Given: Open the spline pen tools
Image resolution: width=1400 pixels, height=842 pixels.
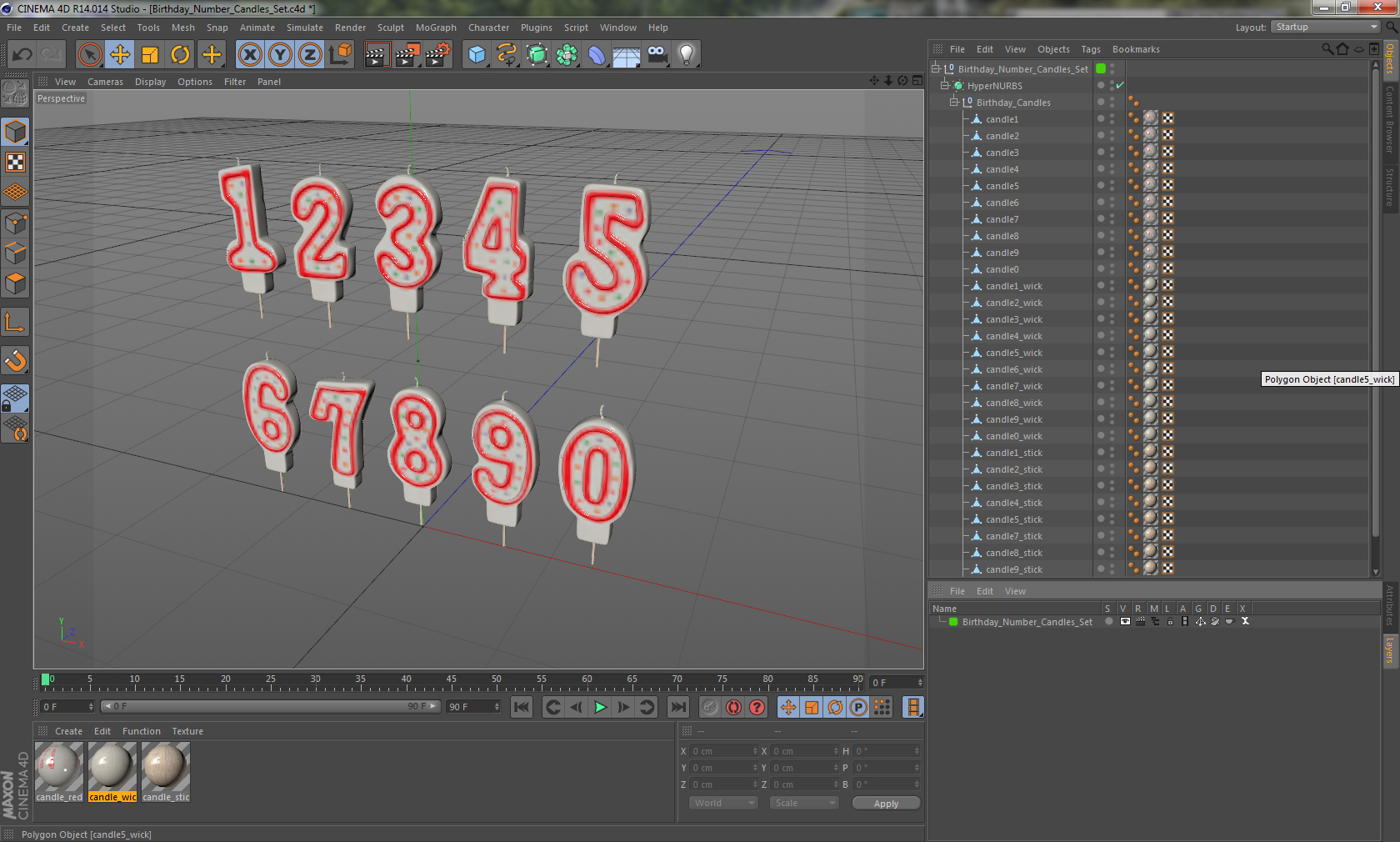Looking at the screenshot, I should click(507, 55).
